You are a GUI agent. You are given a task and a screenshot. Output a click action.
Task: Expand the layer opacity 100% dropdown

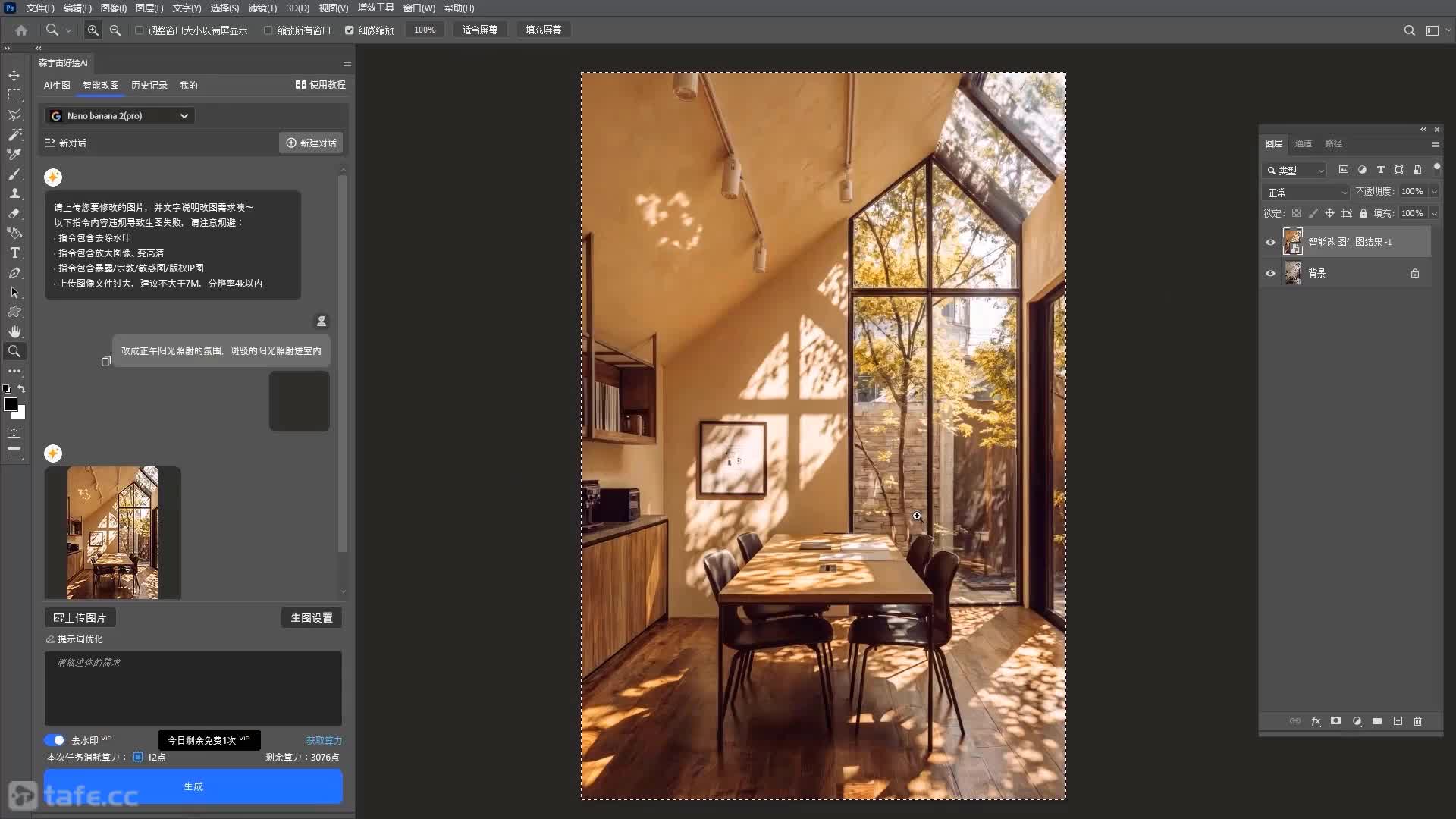(x=1434, y=192)
